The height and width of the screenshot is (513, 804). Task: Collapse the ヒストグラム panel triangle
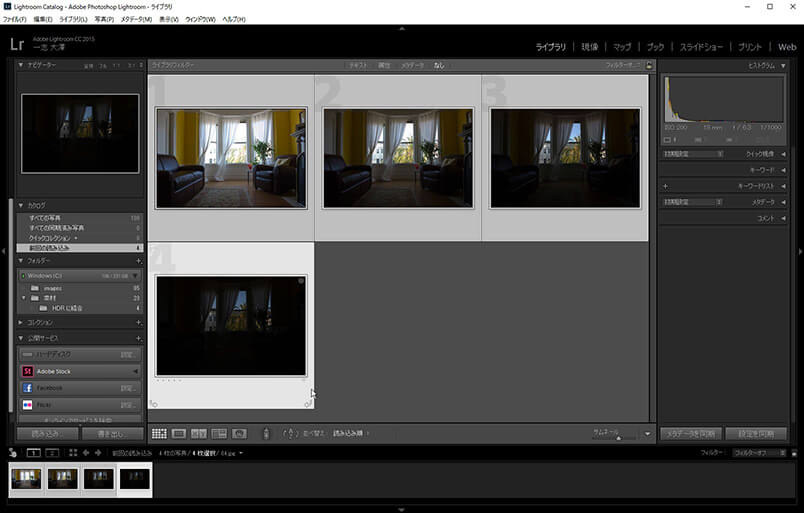point(783,66)
